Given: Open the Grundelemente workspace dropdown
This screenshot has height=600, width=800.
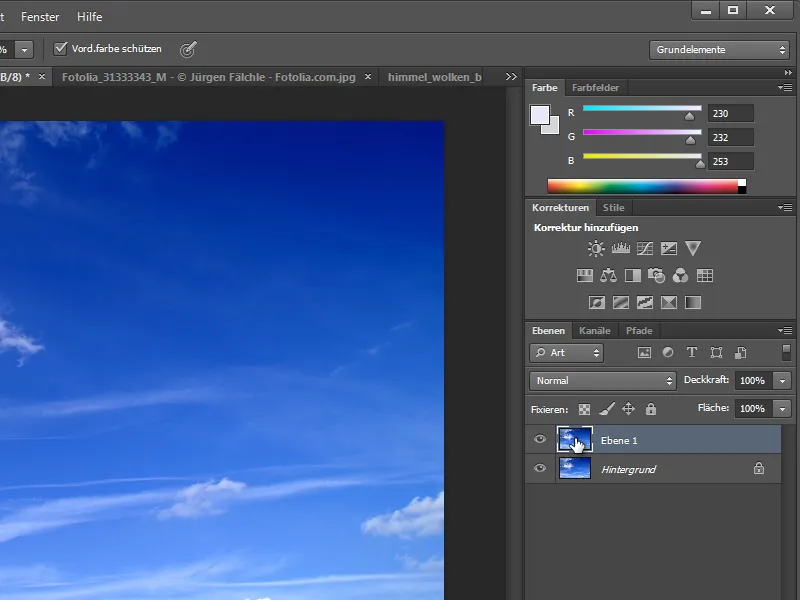Looking at the screenshot, I should 719,49.
